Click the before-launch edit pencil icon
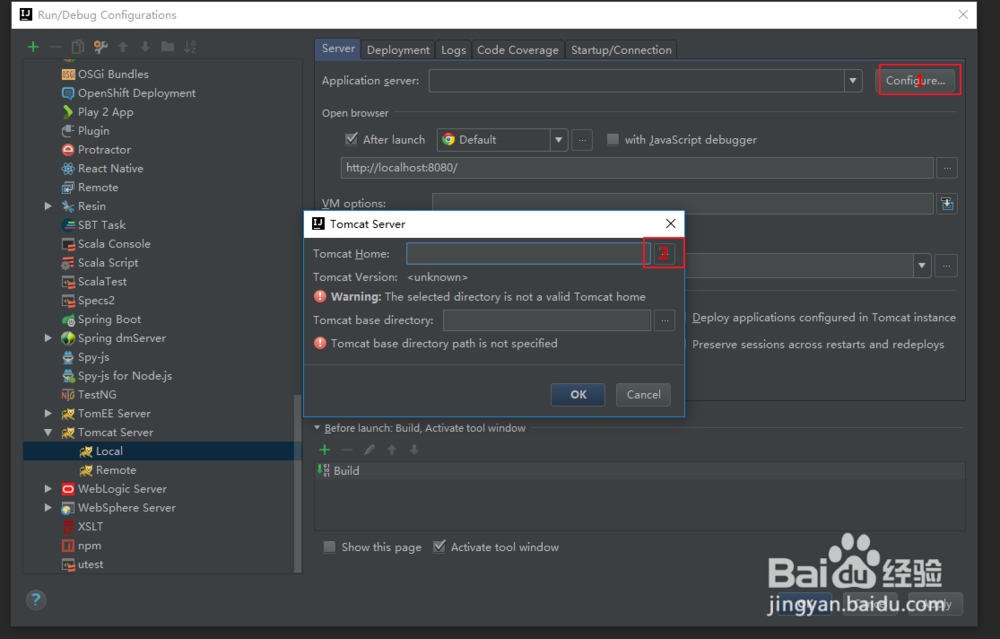The width and height of the screenshot is (1000, 639). (369, 450)
